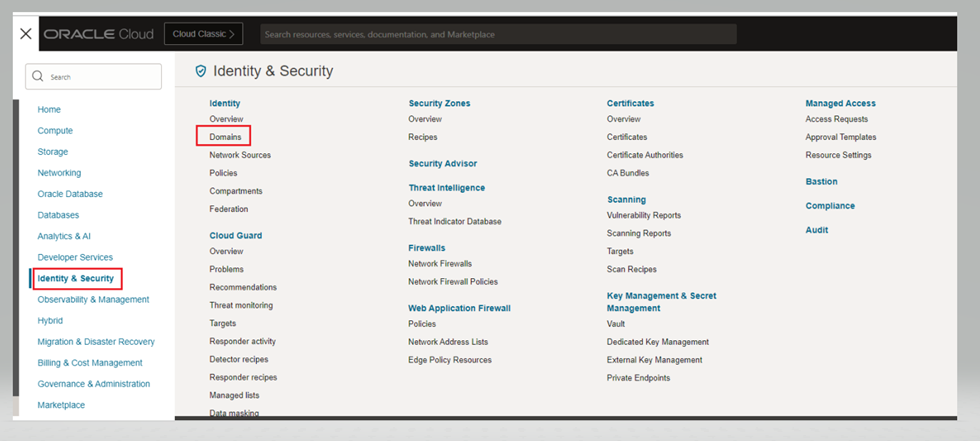Open Observability & Management menu item
980x441 pixels.
[93, 300]
